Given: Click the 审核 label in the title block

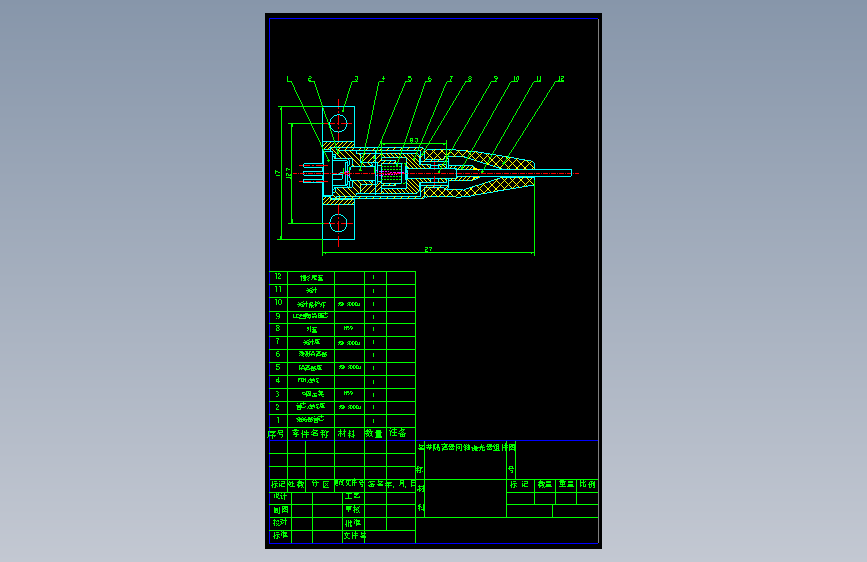Looking at the screenshot, I should tap(353, 509).
